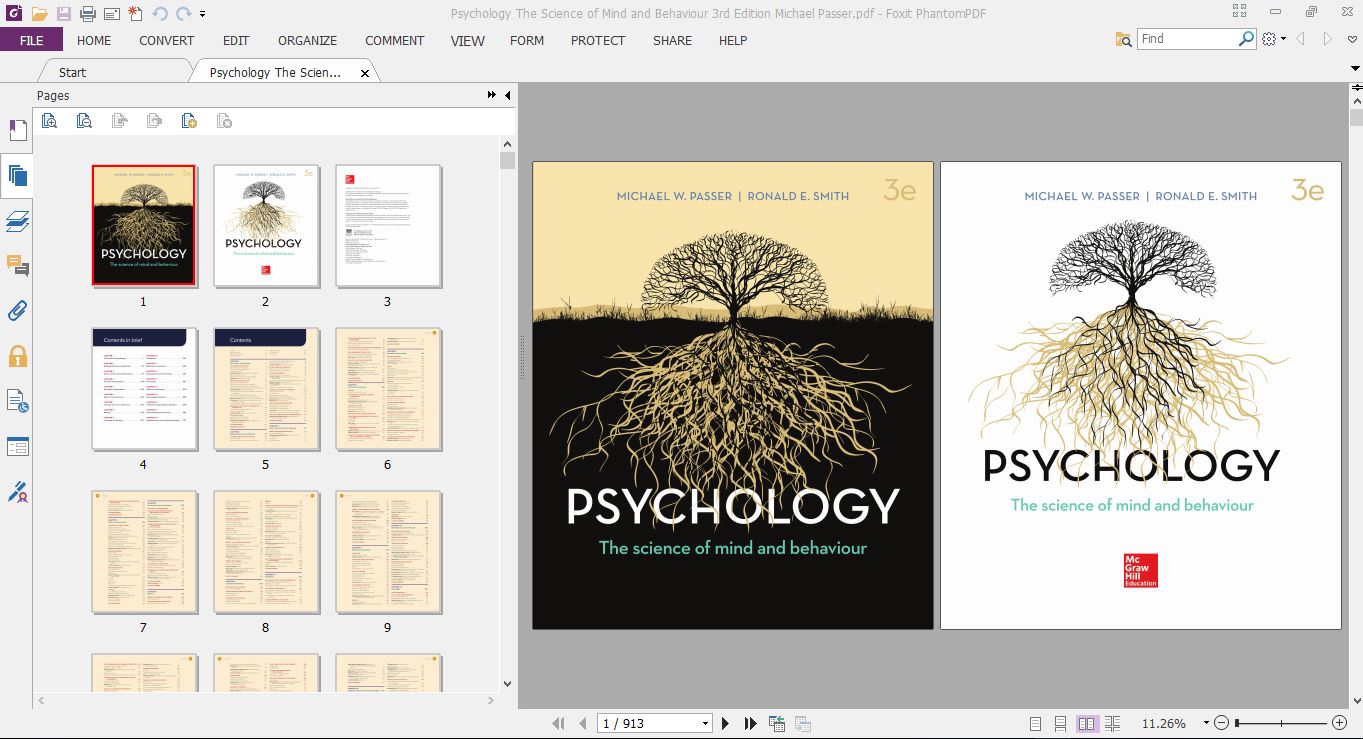Open search settings gear dropdown
The height and width of the screenshot is (739, 1363).
pyautogui.click(x=1273, y=39)
